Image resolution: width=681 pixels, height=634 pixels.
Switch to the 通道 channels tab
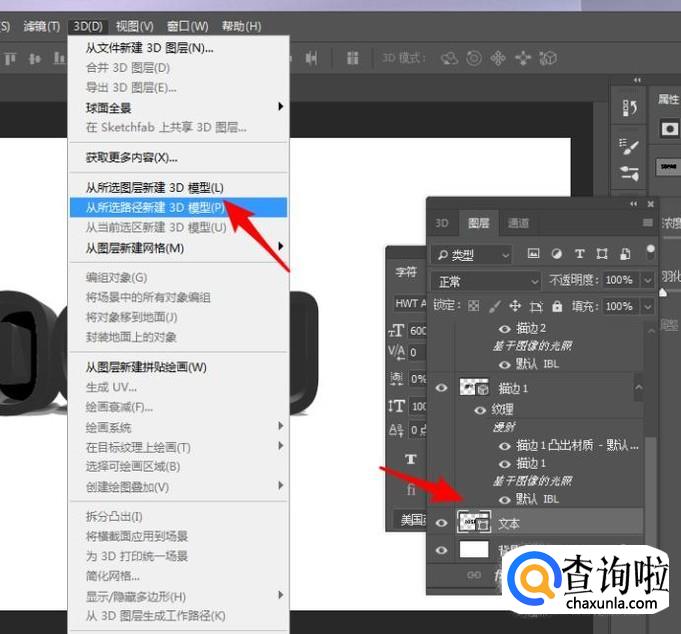click(518, 223)
